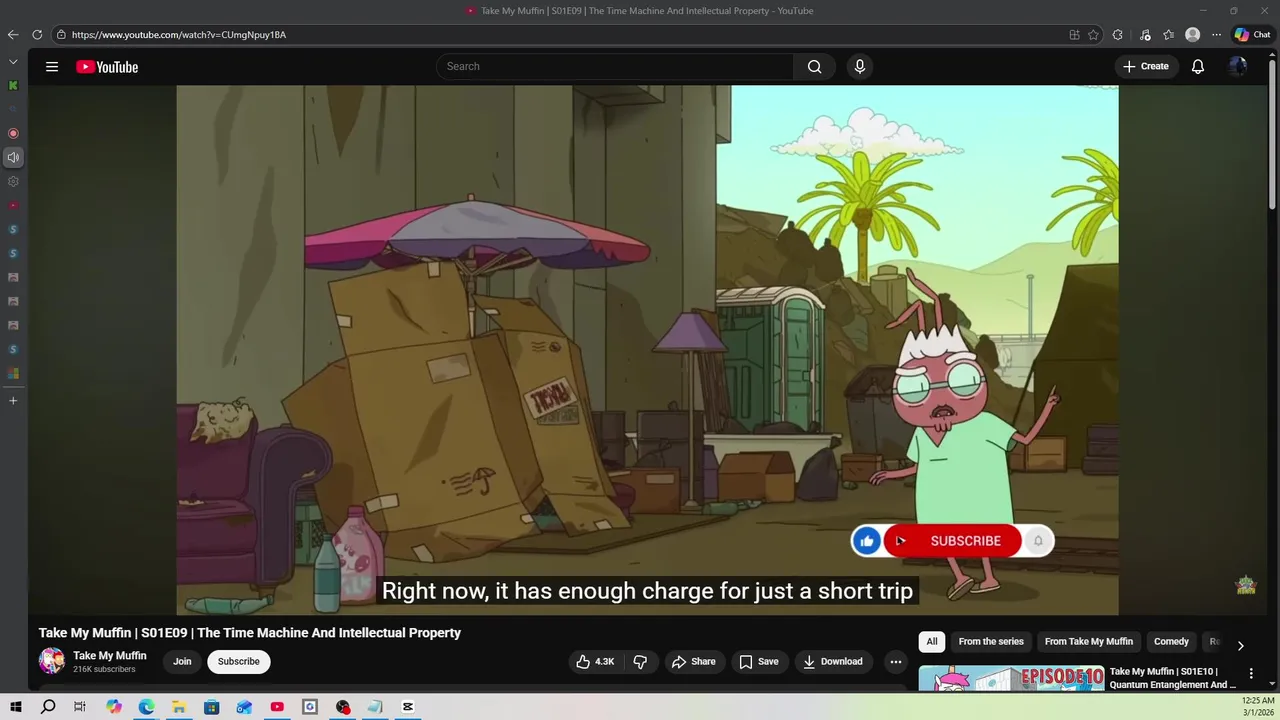This screenshot has width=1280, height=720.
Task: Open favorites list icon
Action: click(x=1168, y=35)
